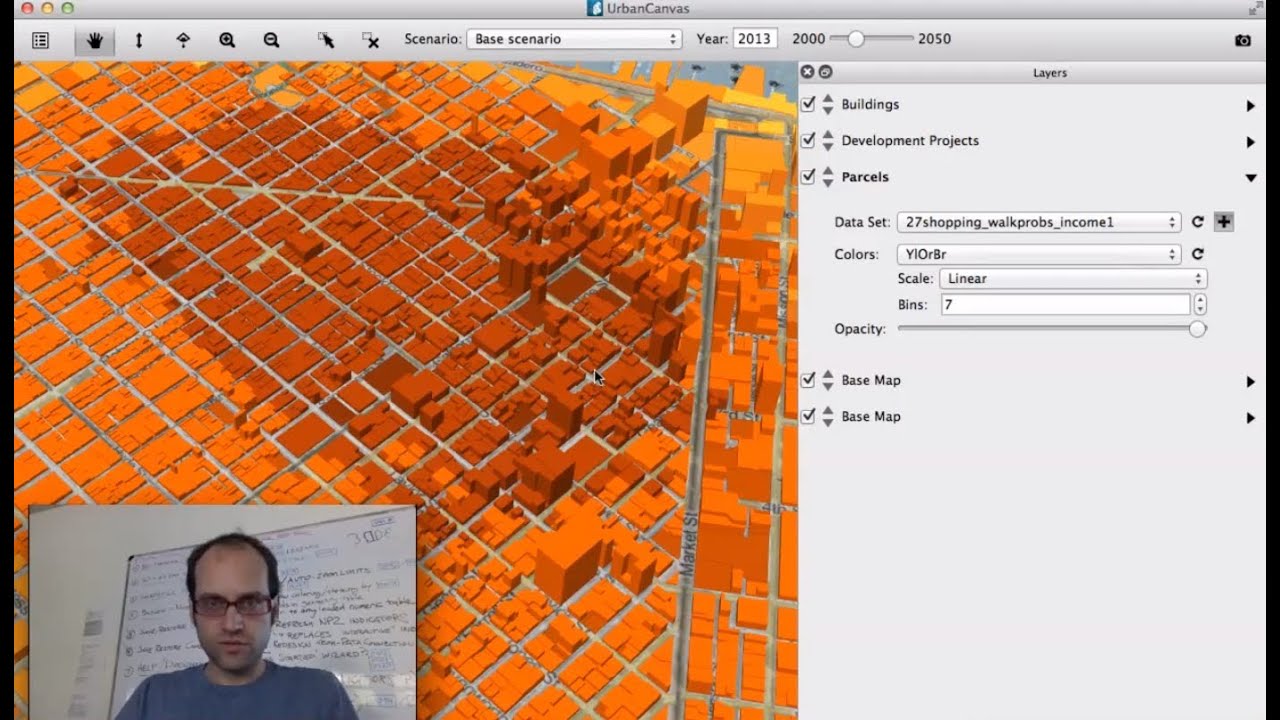
Task: Click the Opacity slider handle
Action: click(1197, 329)
